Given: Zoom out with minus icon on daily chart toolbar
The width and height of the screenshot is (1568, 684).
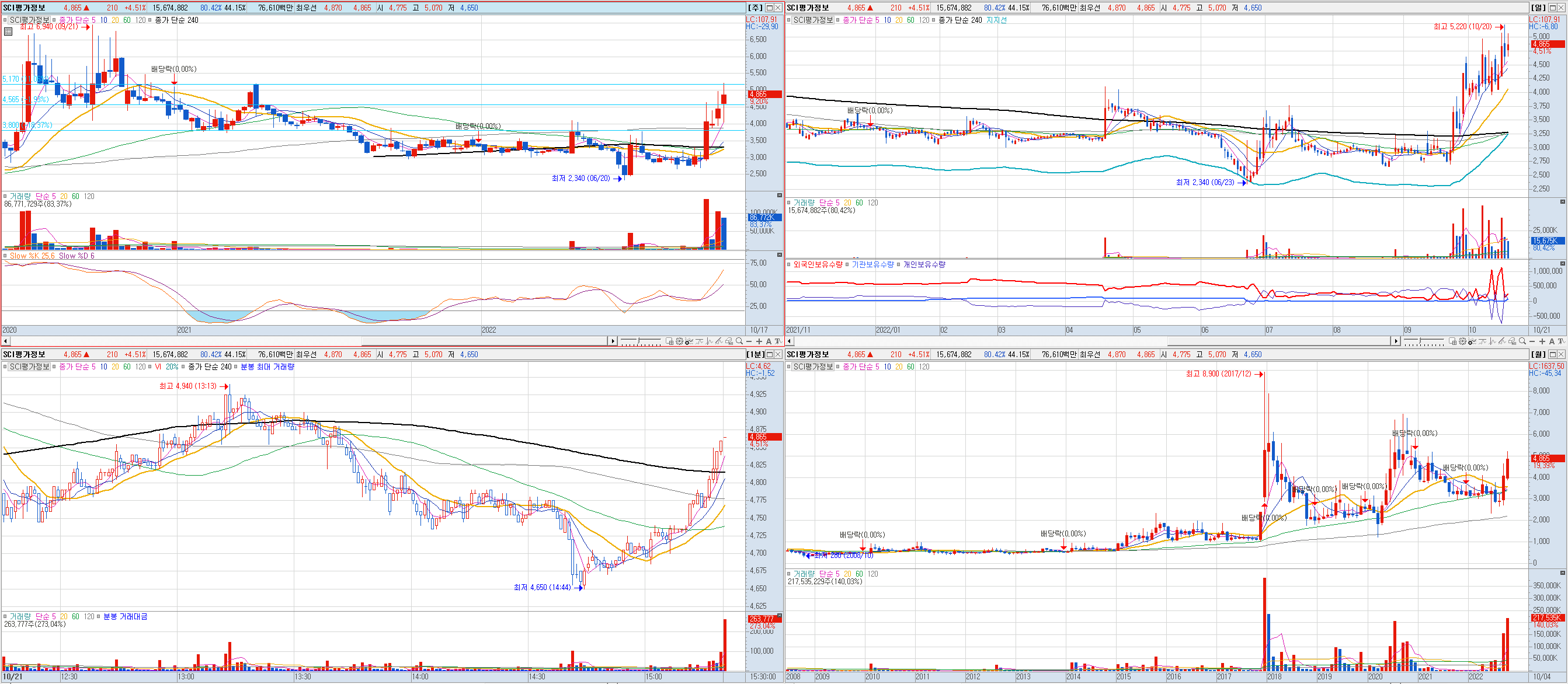Looking at the screenshot, I should point(1532,341).
